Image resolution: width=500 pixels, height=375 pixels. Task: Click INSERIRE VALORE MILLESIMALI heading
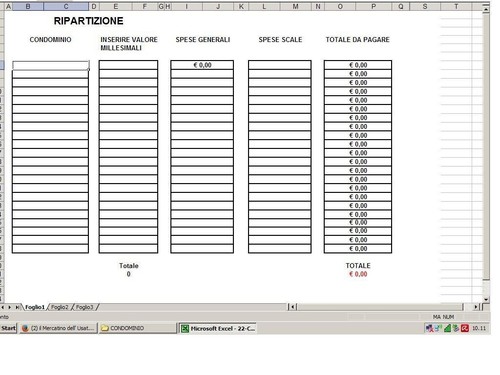tap(129, 44)
